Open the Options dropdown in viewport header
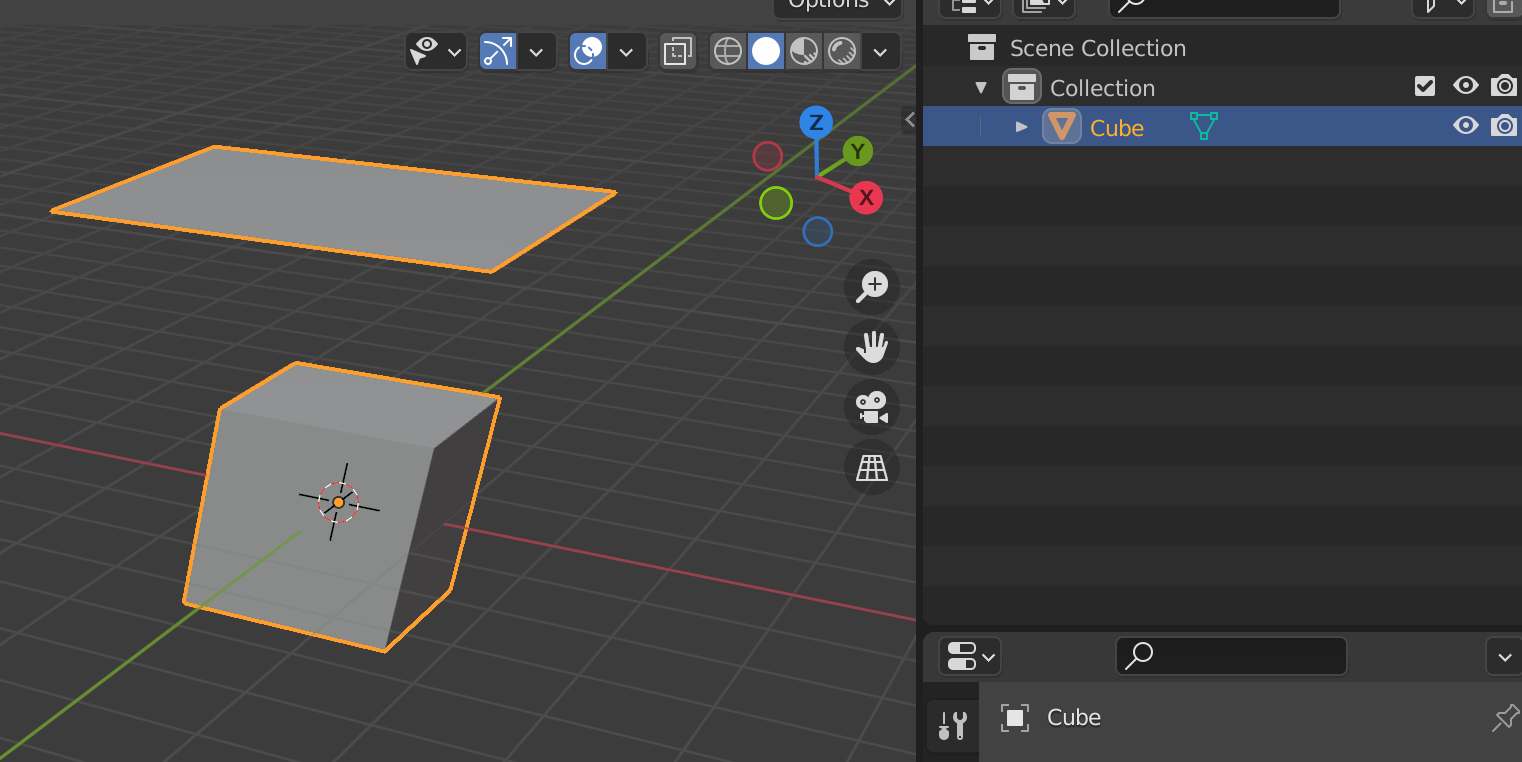1522x762 pixels. [x=837, y=6]
